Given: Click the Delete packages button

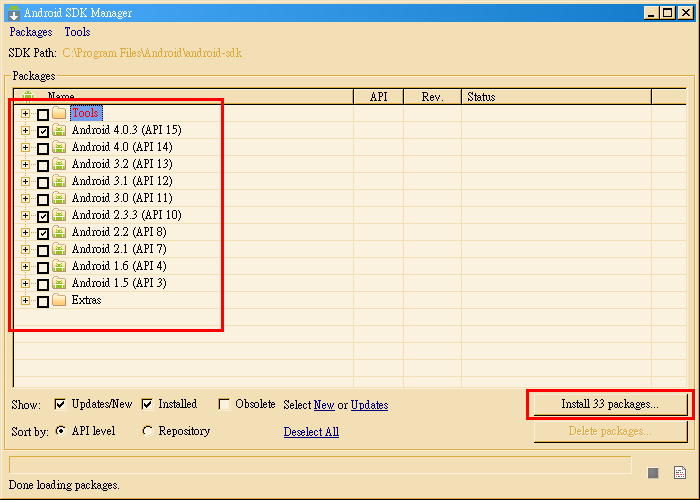Looking at the screenshot, I should 610,431.
